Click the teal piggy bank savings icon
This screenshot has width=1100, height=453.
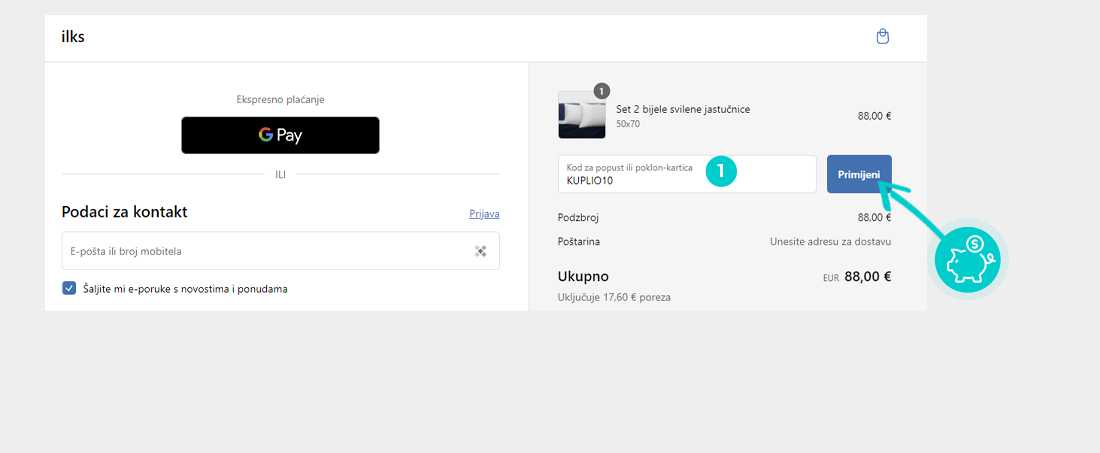[966, 259]
